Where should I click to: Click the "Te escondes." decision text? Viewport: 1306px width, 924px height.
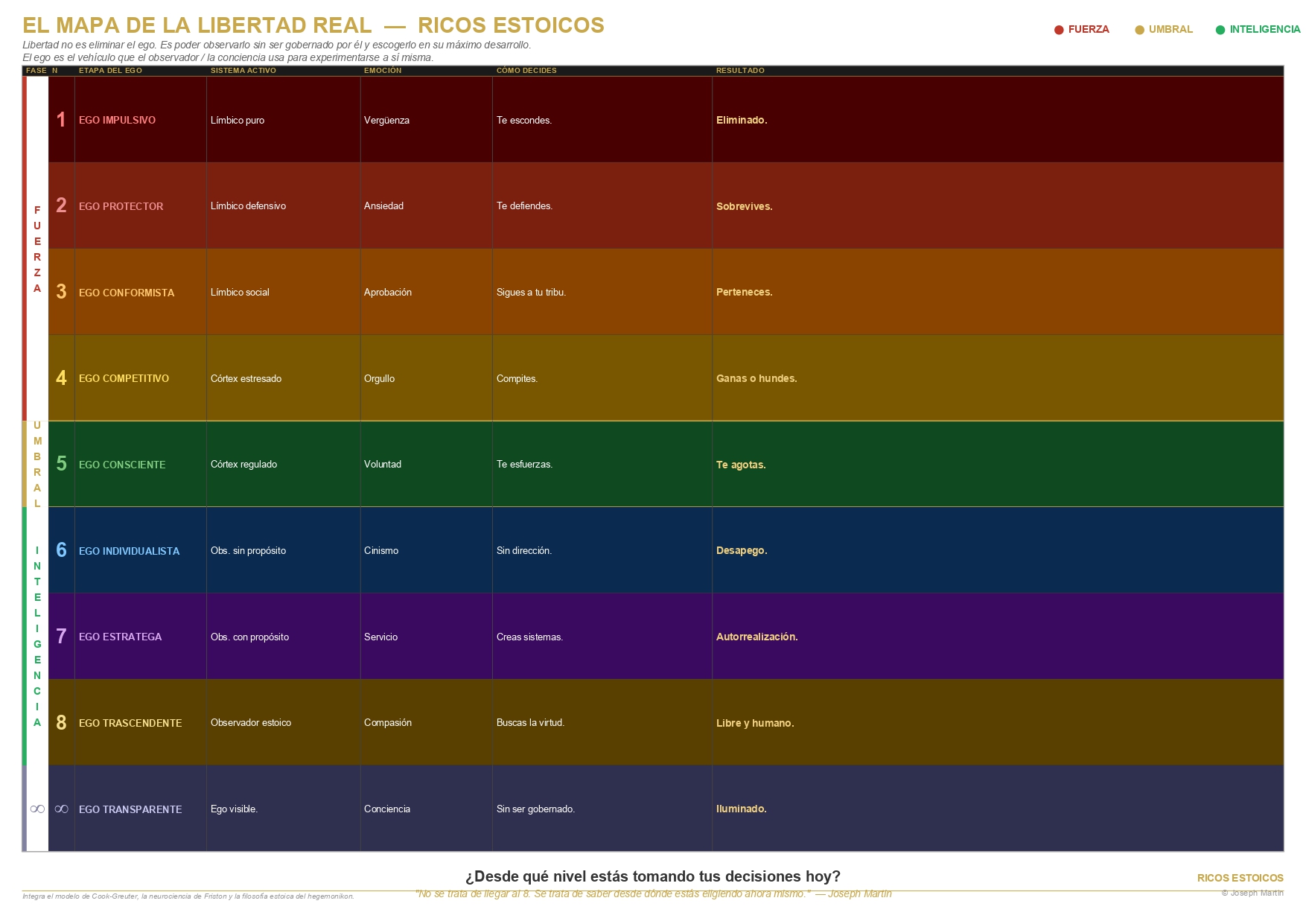(x=524, y=120)
